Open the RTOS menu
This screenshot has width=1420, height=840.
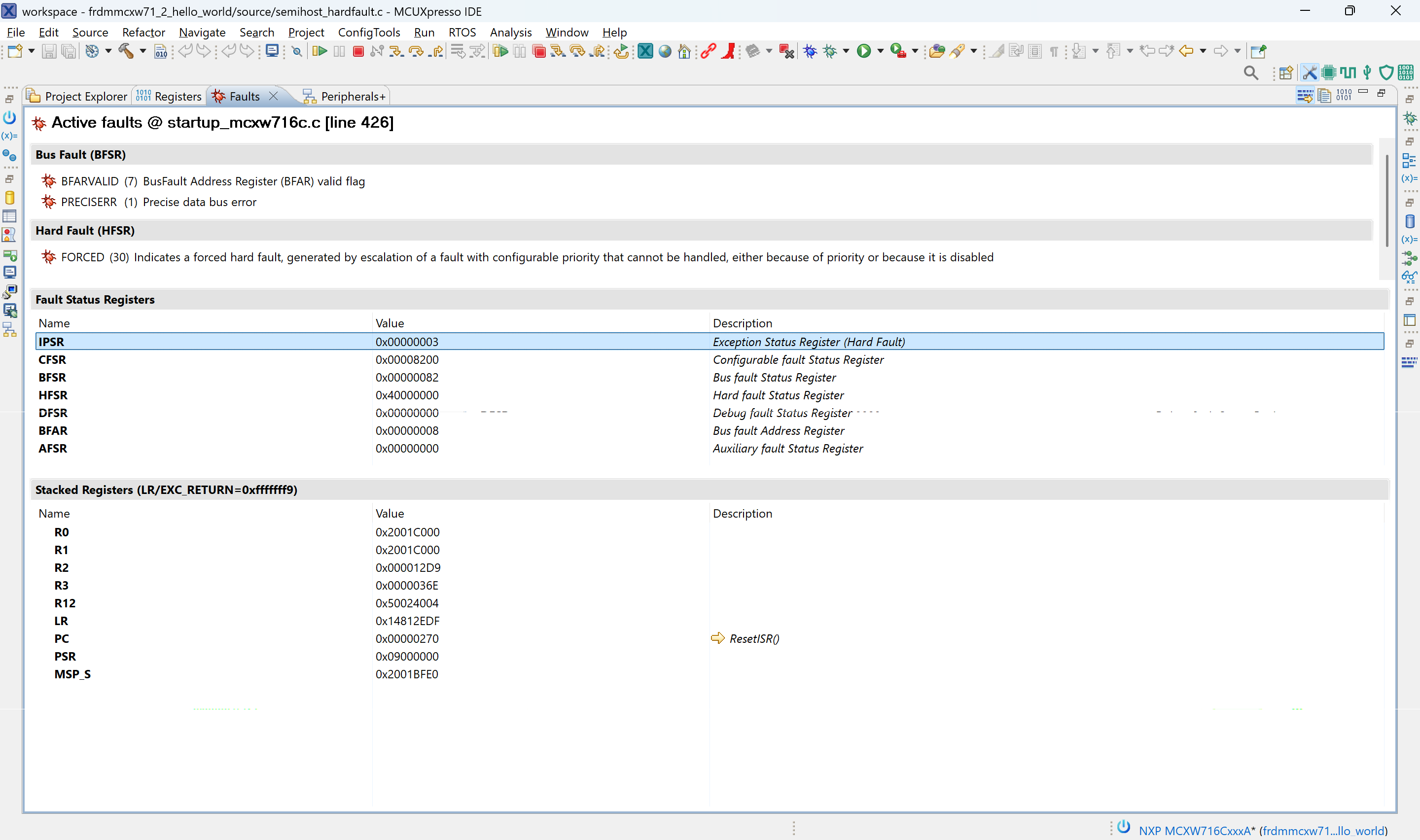click(x=462, y=32)
